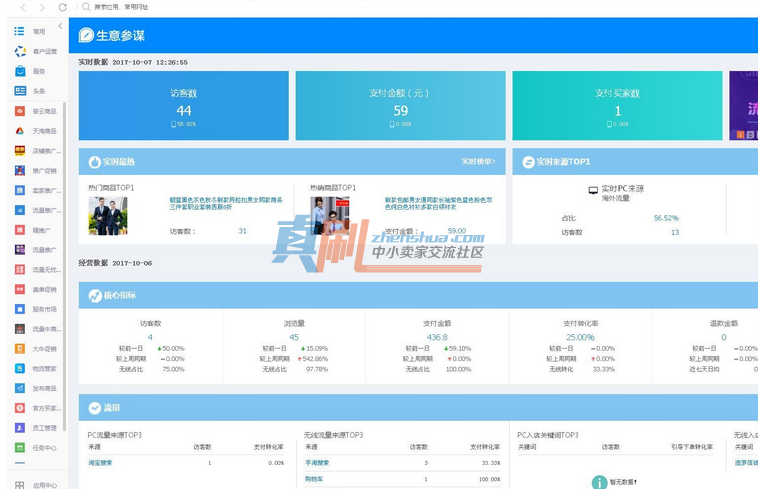Open the 美单促销 app icon
758x489 pixels.
(x=20, y=289)
